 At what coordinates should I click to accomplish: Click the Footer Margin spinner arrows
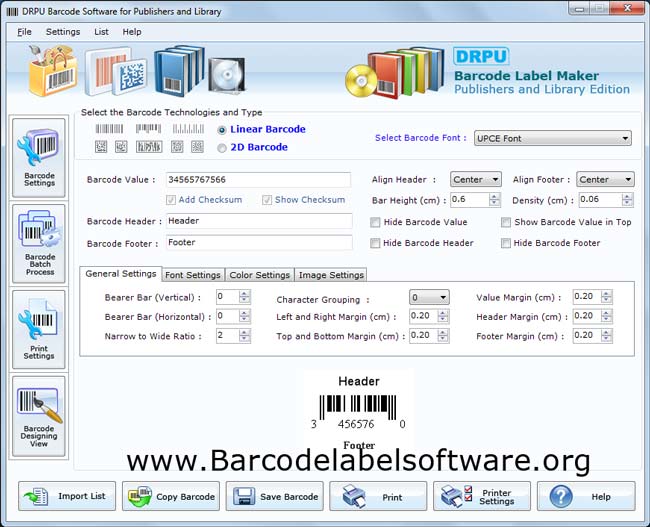click(x=606, y=336)
